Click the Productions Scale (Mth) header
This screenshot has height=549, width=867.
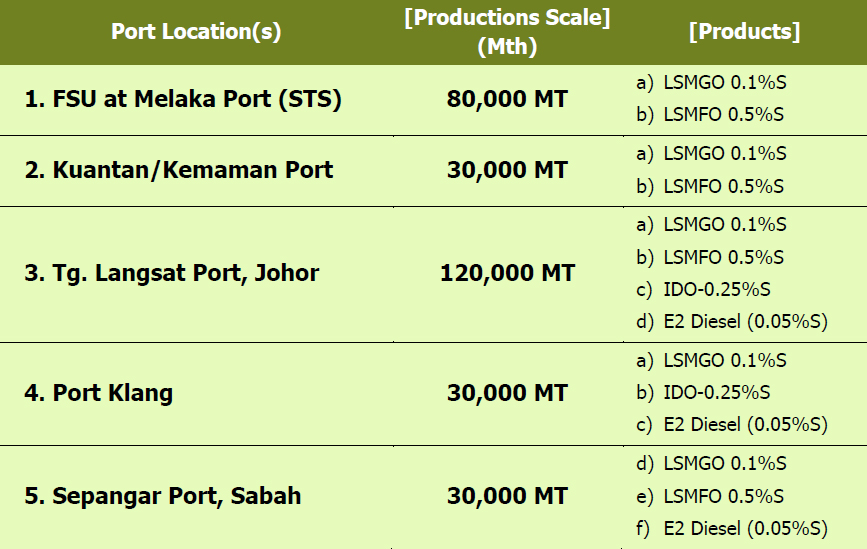[507, 32]
